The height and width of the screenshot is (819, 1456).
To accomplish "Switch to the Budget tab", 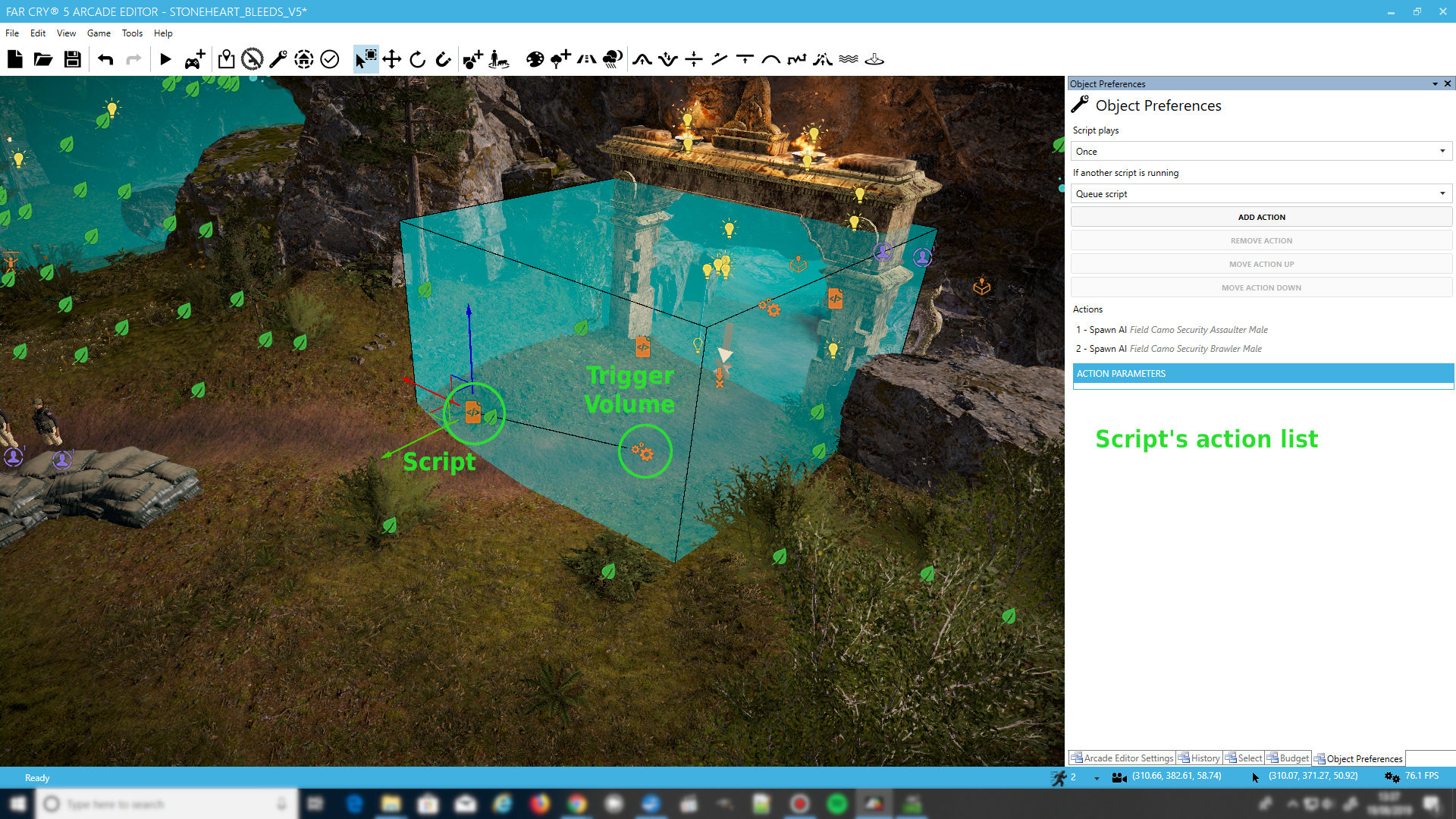I will pyautogui.click(x=1289, y=758).
